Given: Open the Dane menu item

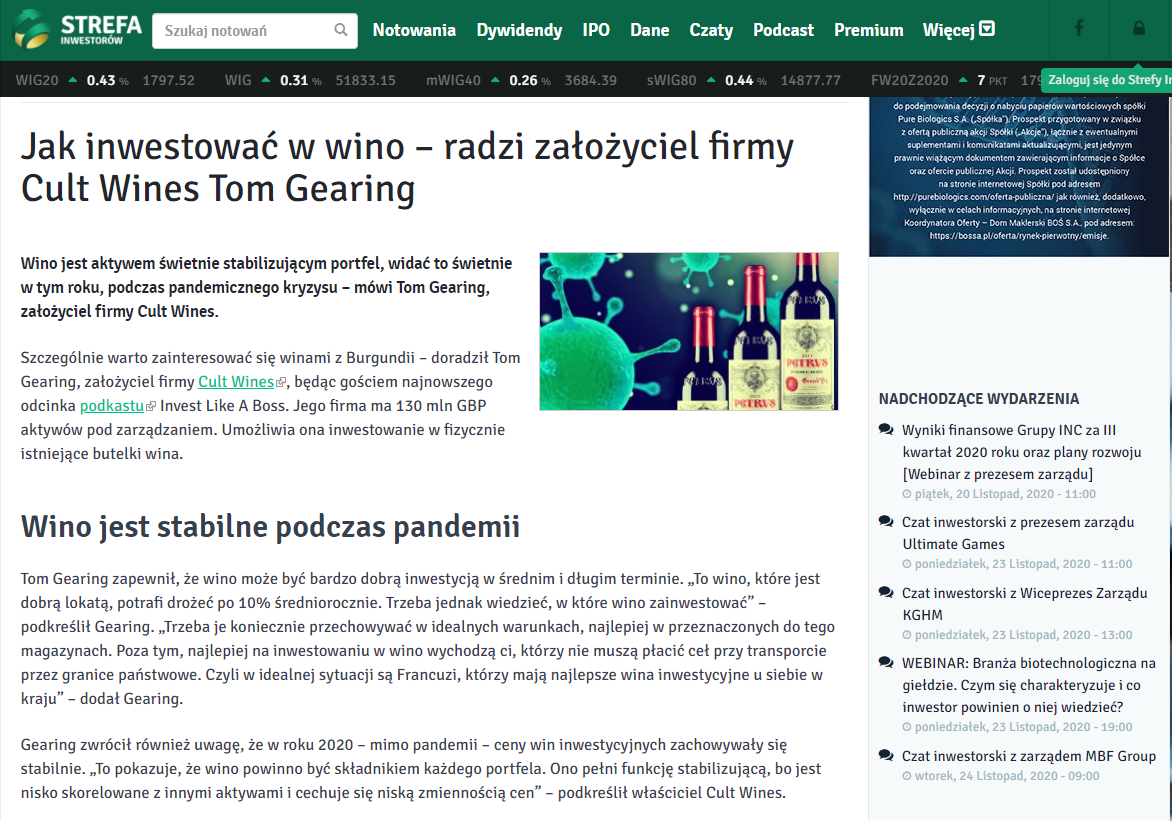Looking at the screenshot, I should (x=650, y=30).
